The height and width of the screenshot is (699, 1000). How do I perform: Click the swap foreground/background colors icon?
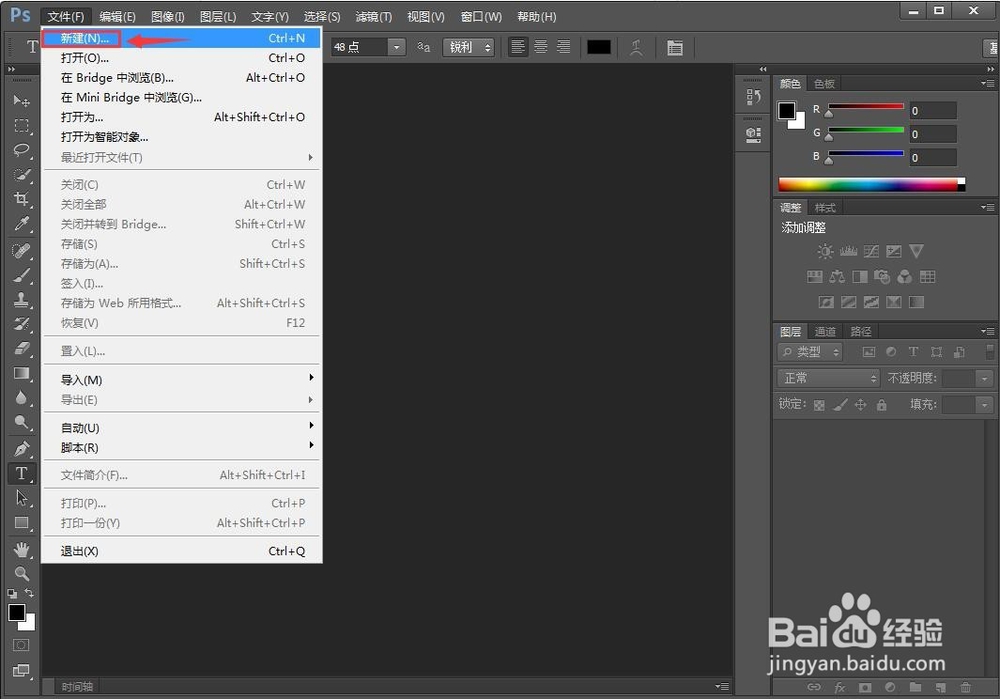pos(29,593)
